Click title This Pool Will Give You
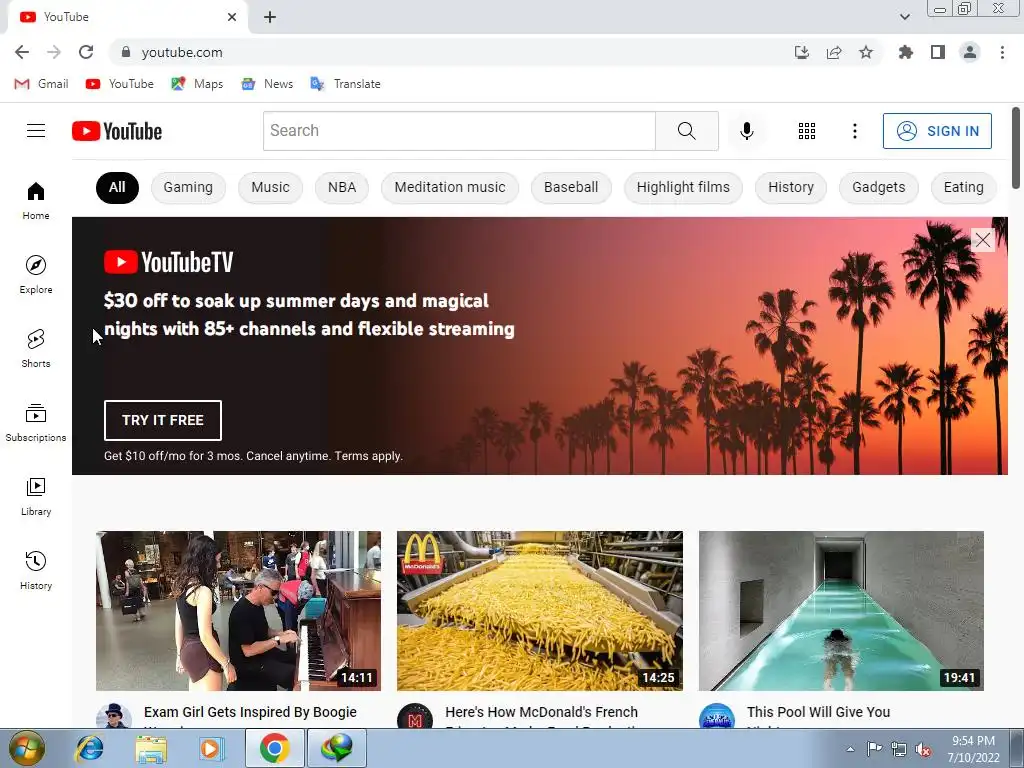The width and height of the screenshot is (1024, 768). 818,712
